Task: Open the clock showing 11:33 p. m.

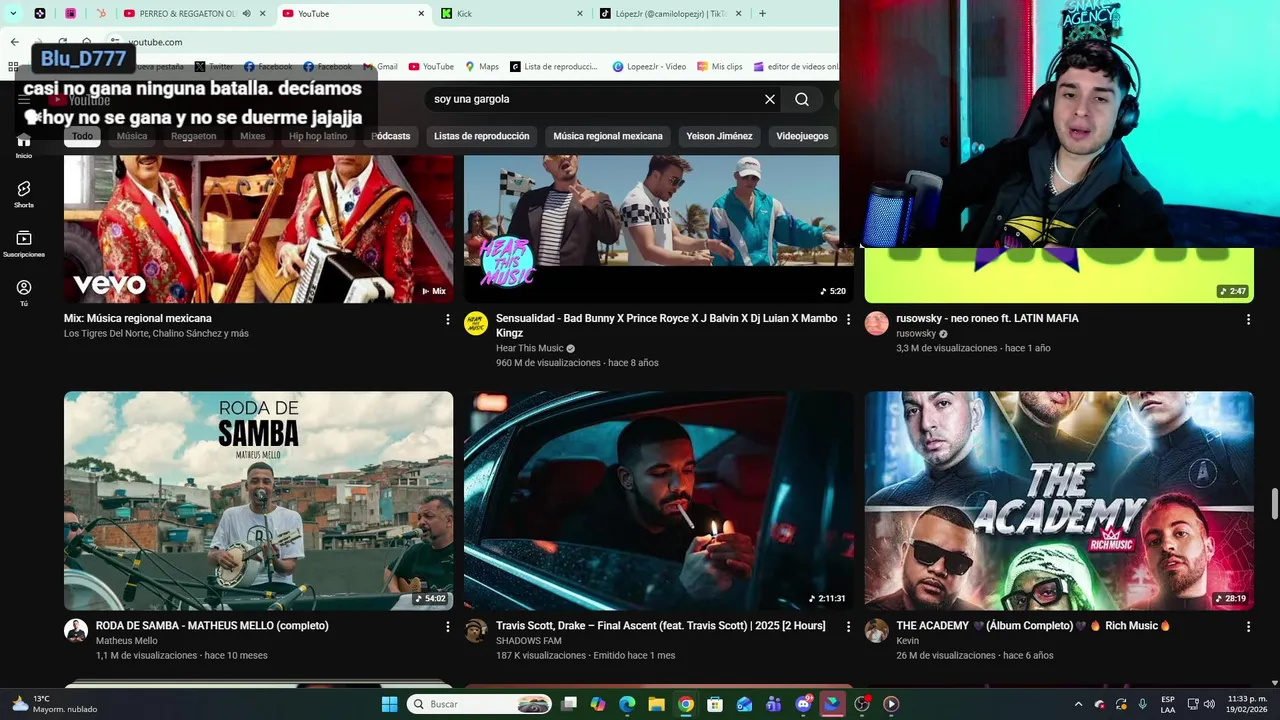Action: click(1245, 704)
